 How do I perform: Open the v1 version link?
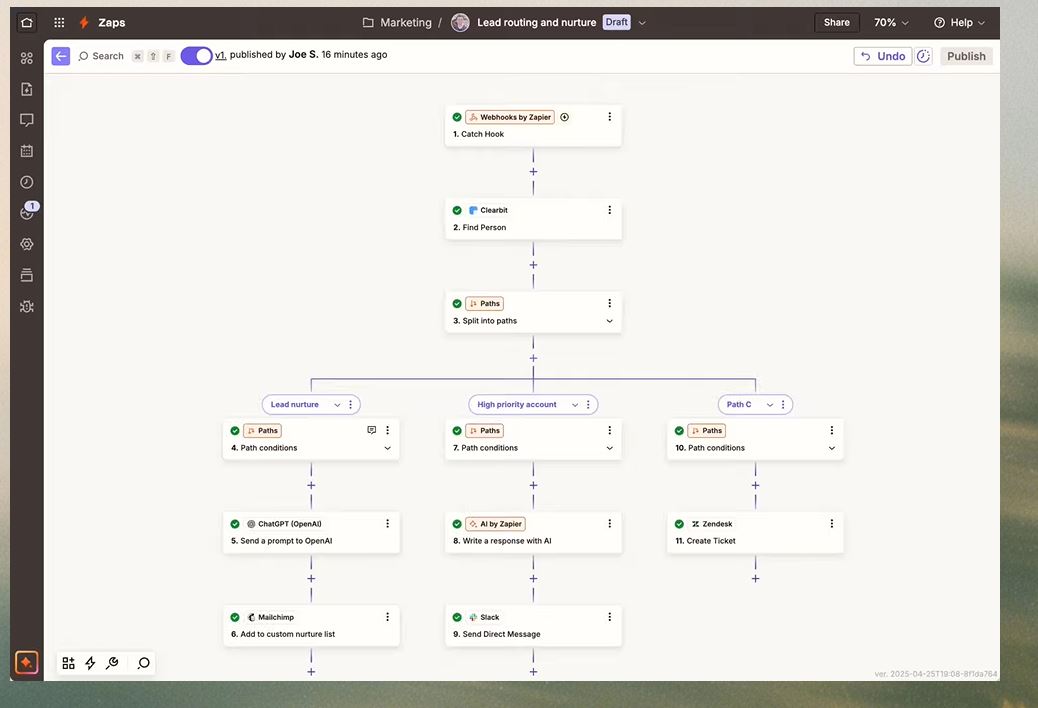(x=220, y=55)
